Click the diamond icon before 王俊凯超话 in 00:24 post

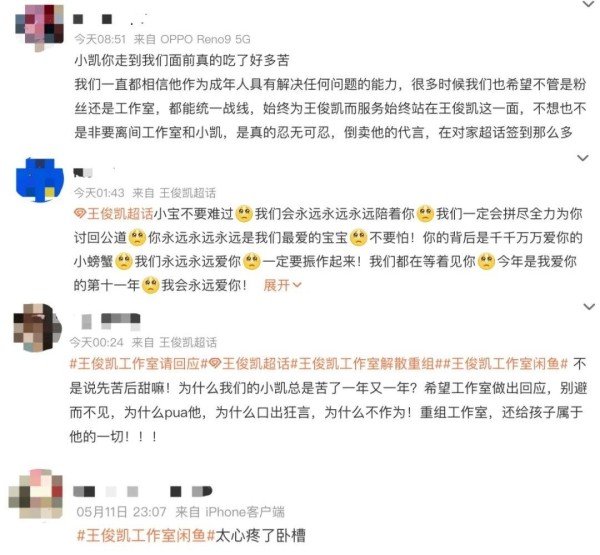click(215, 364)
